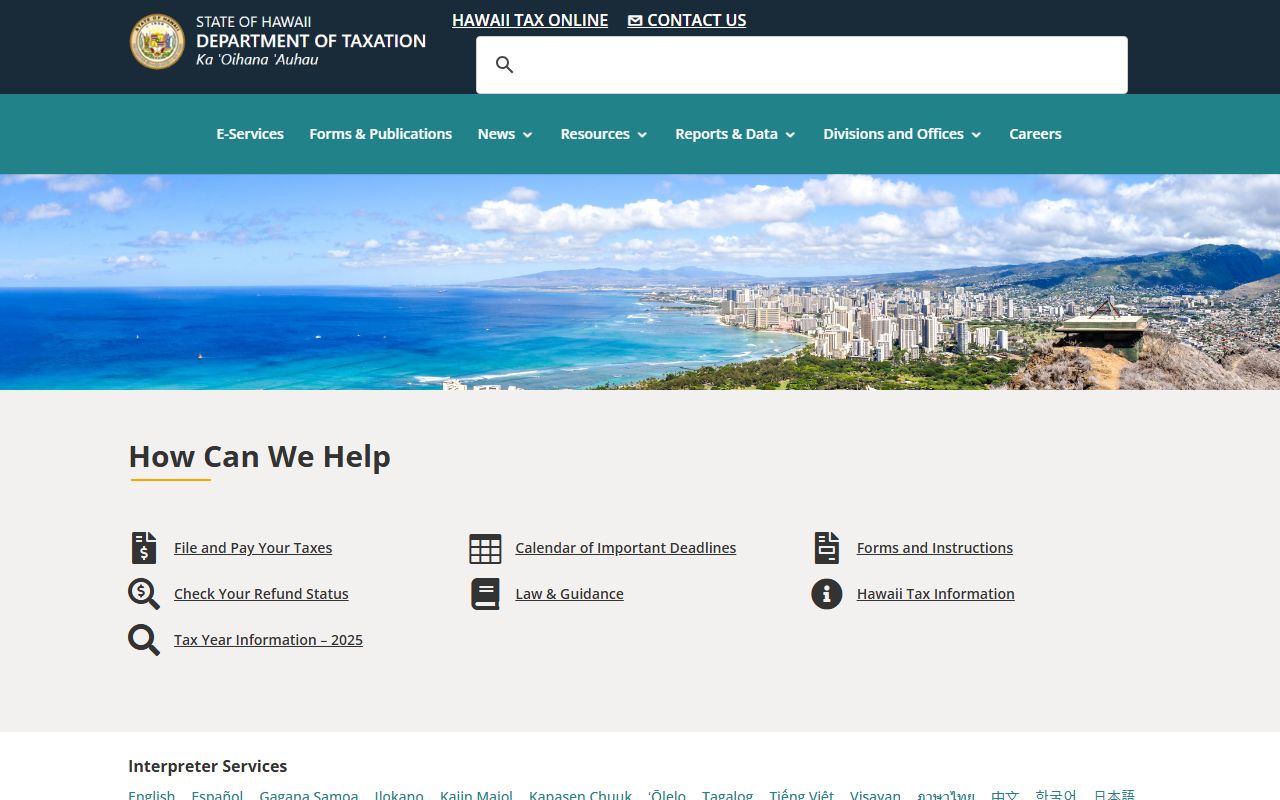1280x800 pixels.
Task: Open Forms & Publications in navigation
Action: (381, 134)
